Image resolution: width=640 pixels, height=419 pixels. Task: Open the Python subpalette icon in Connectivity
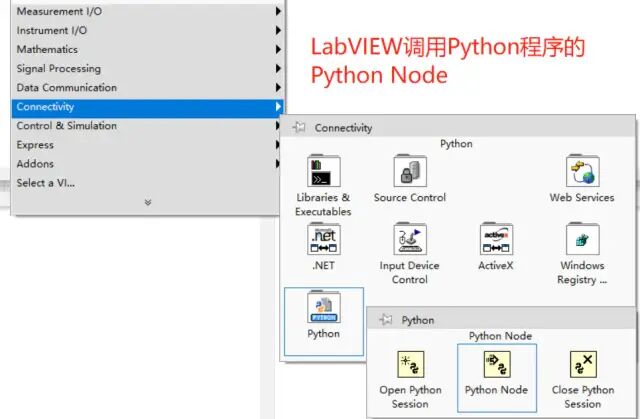[324, 307]
